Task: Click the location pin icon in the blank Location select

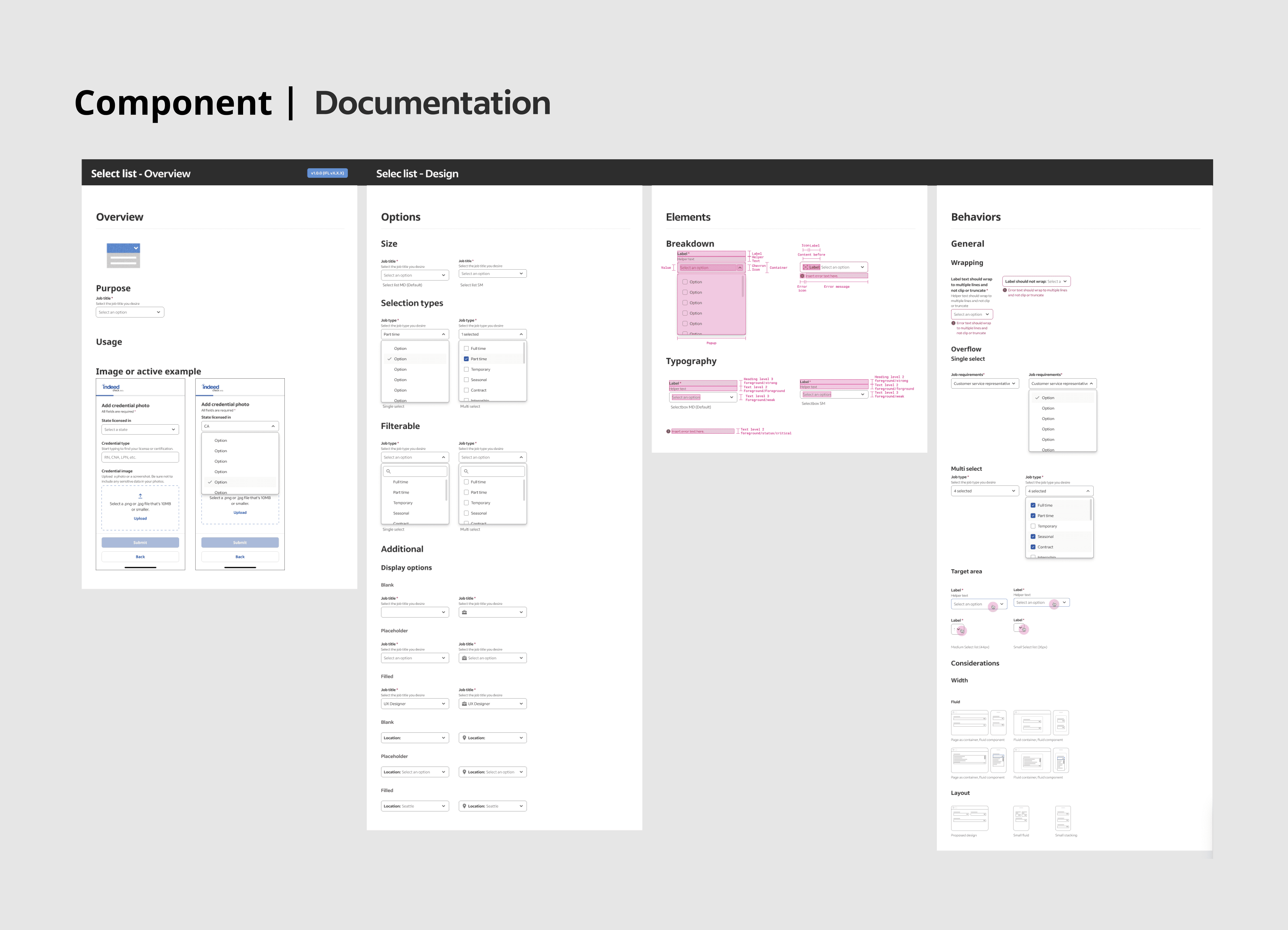Action: [x=465, y=737]
